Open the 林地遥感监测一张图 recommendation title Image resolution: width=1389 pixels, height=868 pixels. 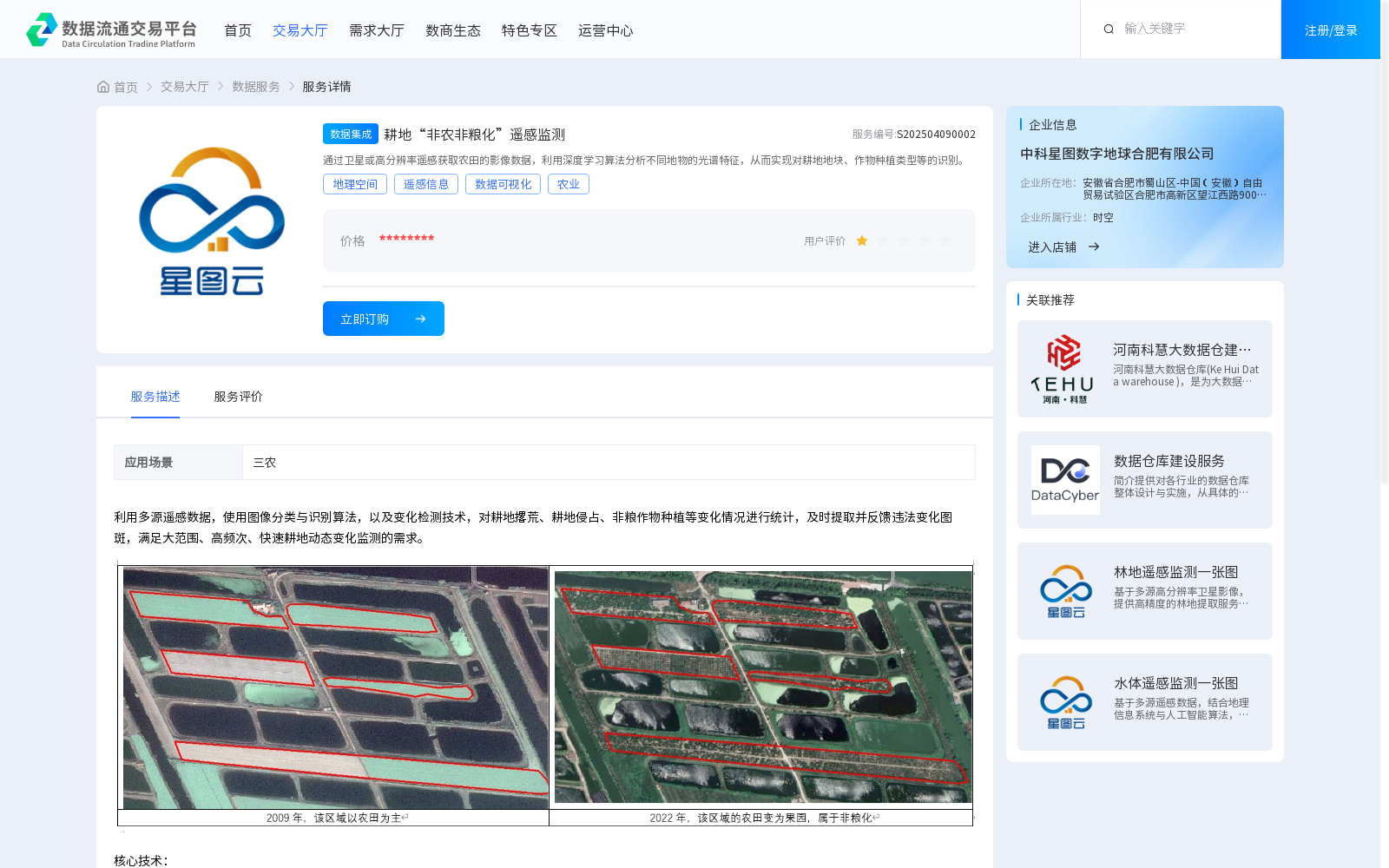[x=1176, y=572]
